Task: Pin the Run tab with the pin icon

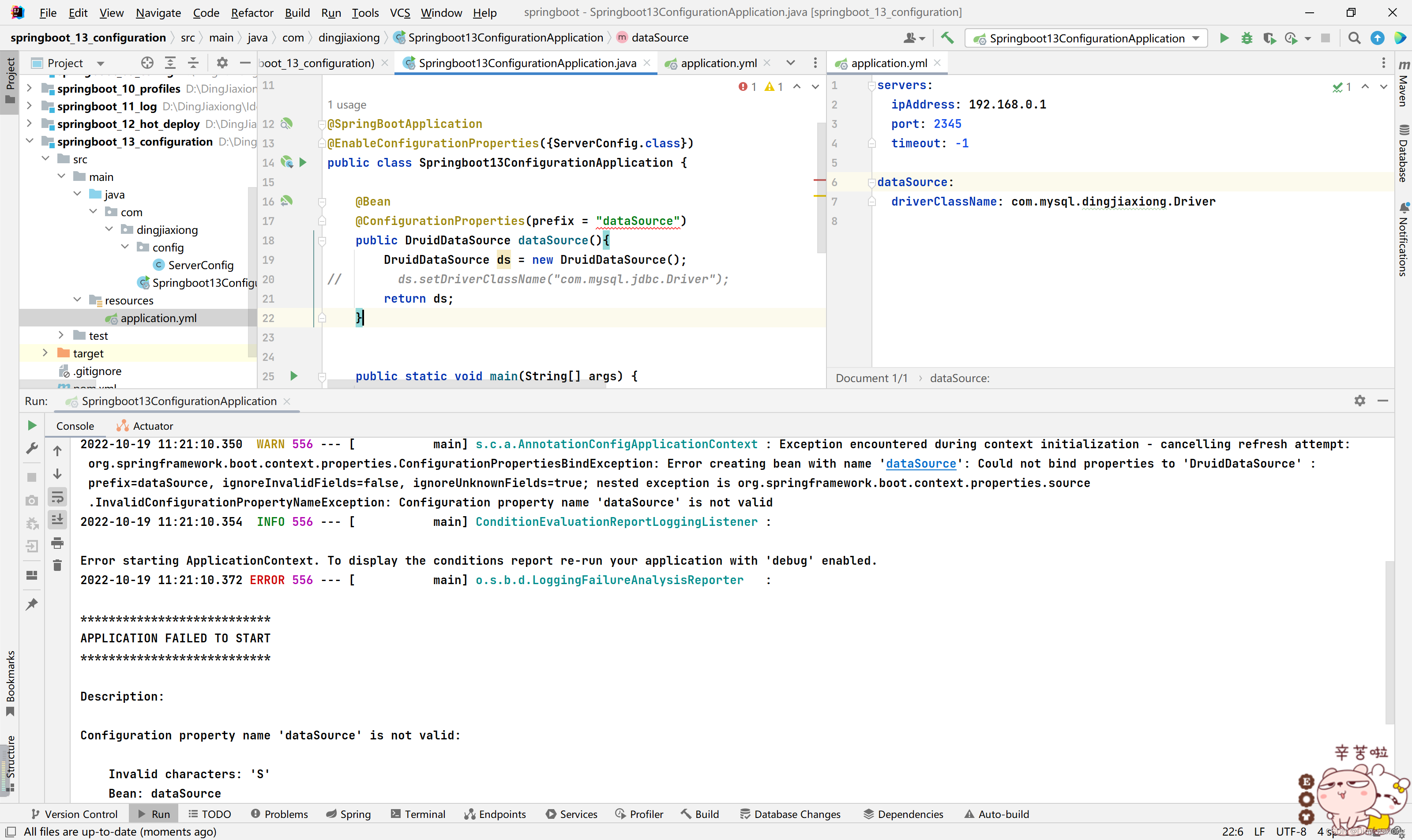Action: 32,604
